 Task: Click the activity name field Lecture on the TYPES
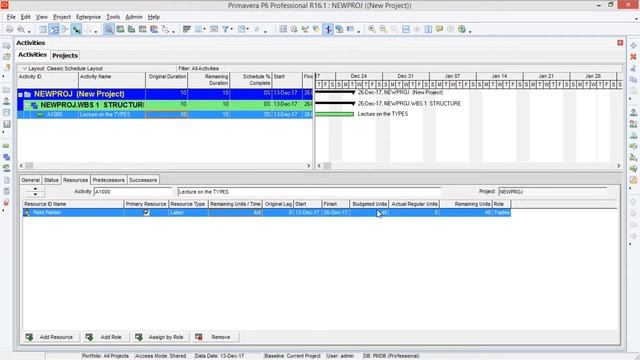pyautogui.click(x=309, y=192)
